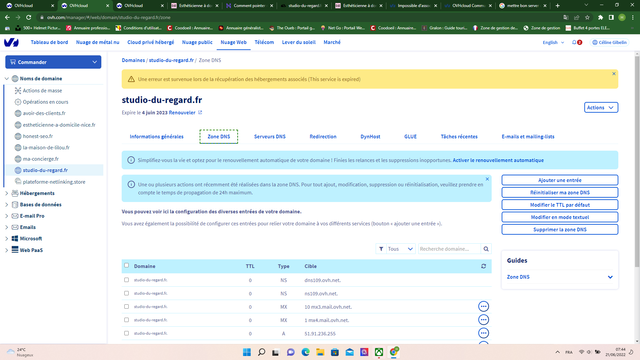Click the OVHcloud logo icon
This screenshot has height=360, width=640.
11,42
